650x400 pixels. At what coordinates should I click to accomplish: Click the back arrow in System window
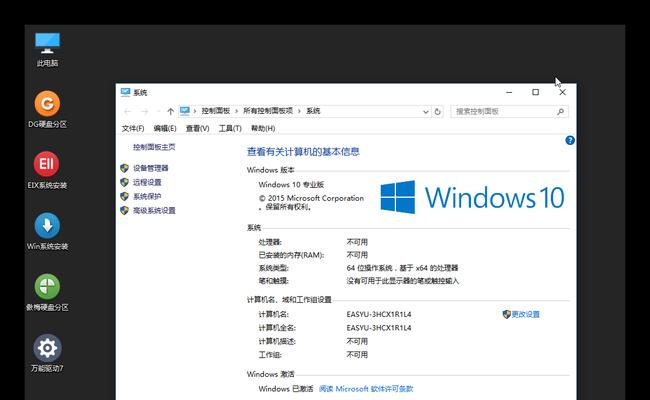coord(128,111)
